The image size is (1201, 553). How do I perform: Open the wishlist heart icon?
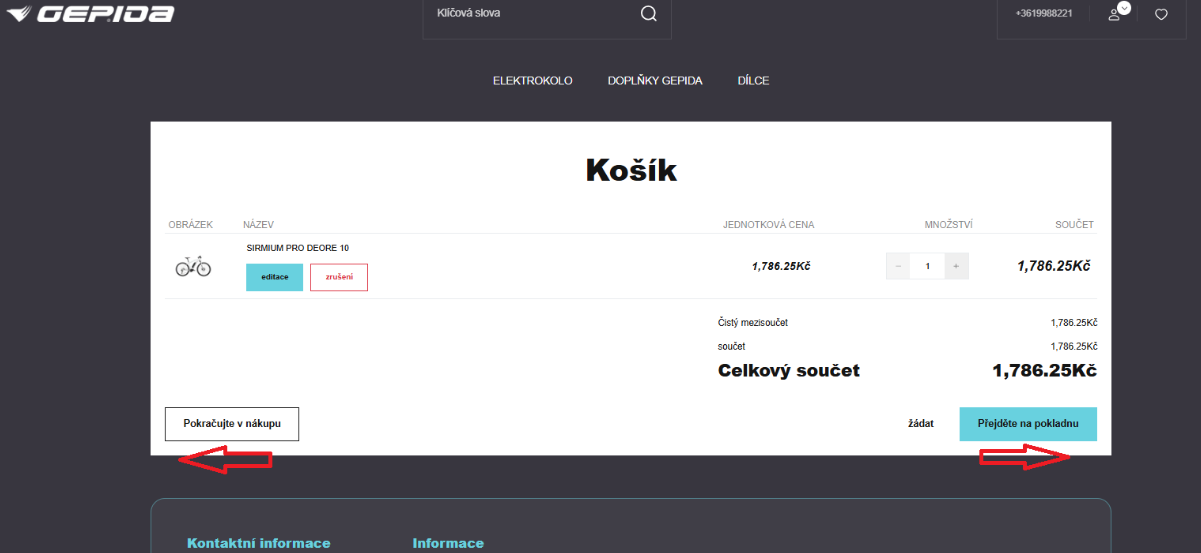click(1161, 14)
